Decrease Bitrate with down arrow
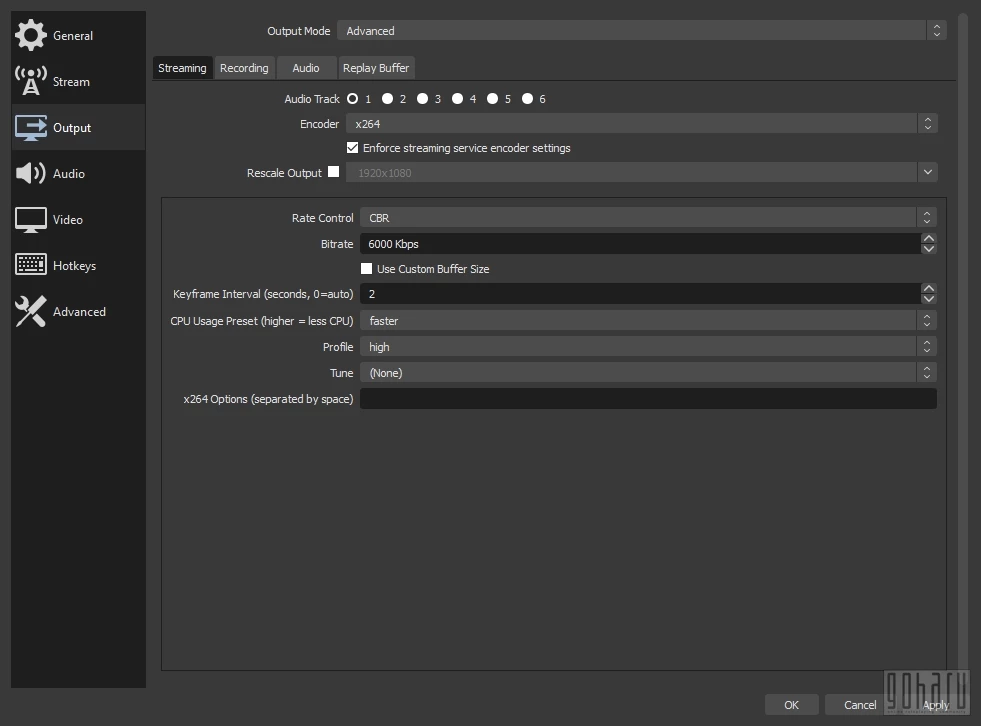Image resolution: width=981 pixels, height=726 pixels. pyautogui.click(x=929, y=249)
